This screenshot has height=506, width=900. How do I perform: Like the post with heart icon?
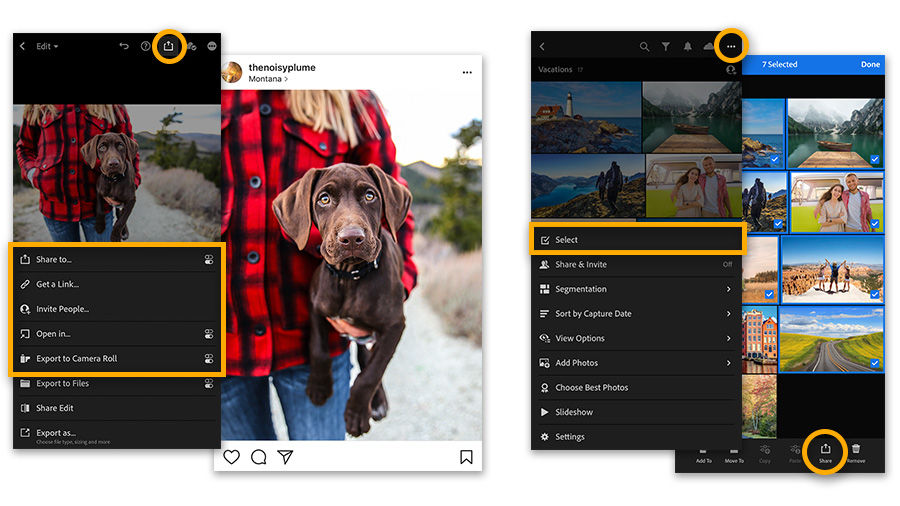click(231, 457)
